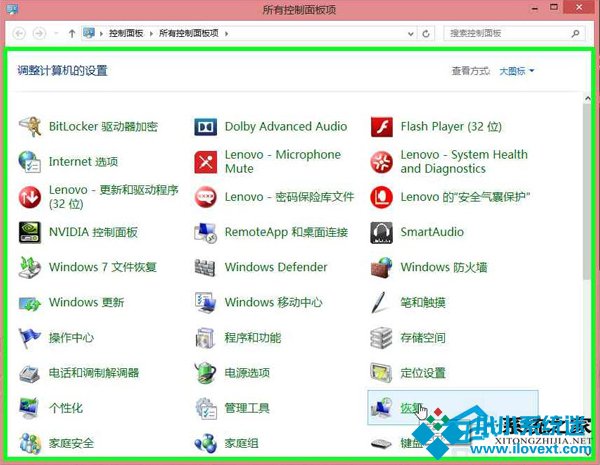
Task: Open RemoteApp 和桌面连接 icon
Action: tap(205, 232)
